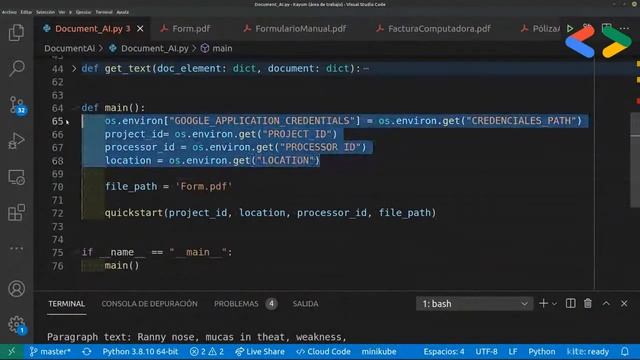Close the terminal panel
The image size is (640, 360).
[x=624, y=303]
